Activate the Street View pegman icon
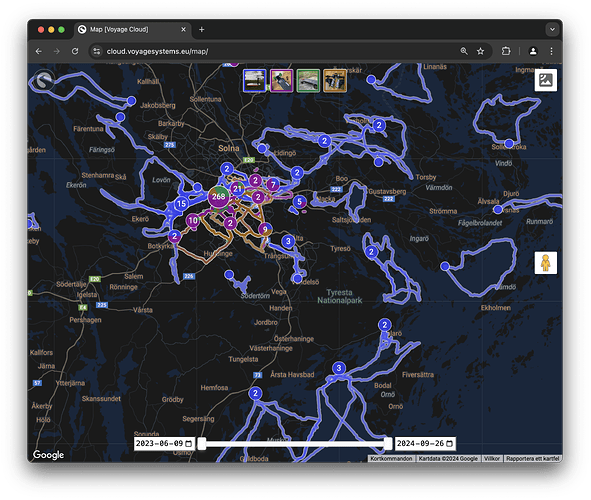591x500 pixels. [545, 263]
